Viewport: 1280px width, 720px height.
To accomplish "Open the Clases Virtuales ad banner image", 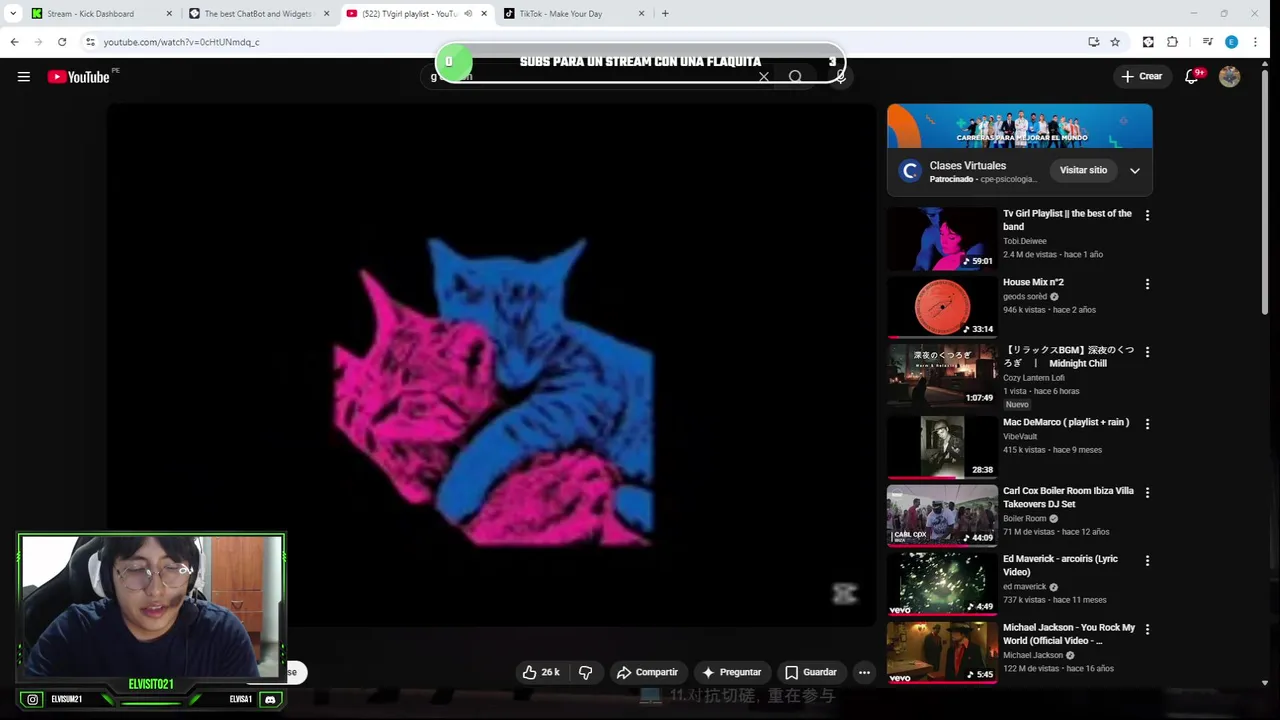I will coord(1019,126).
